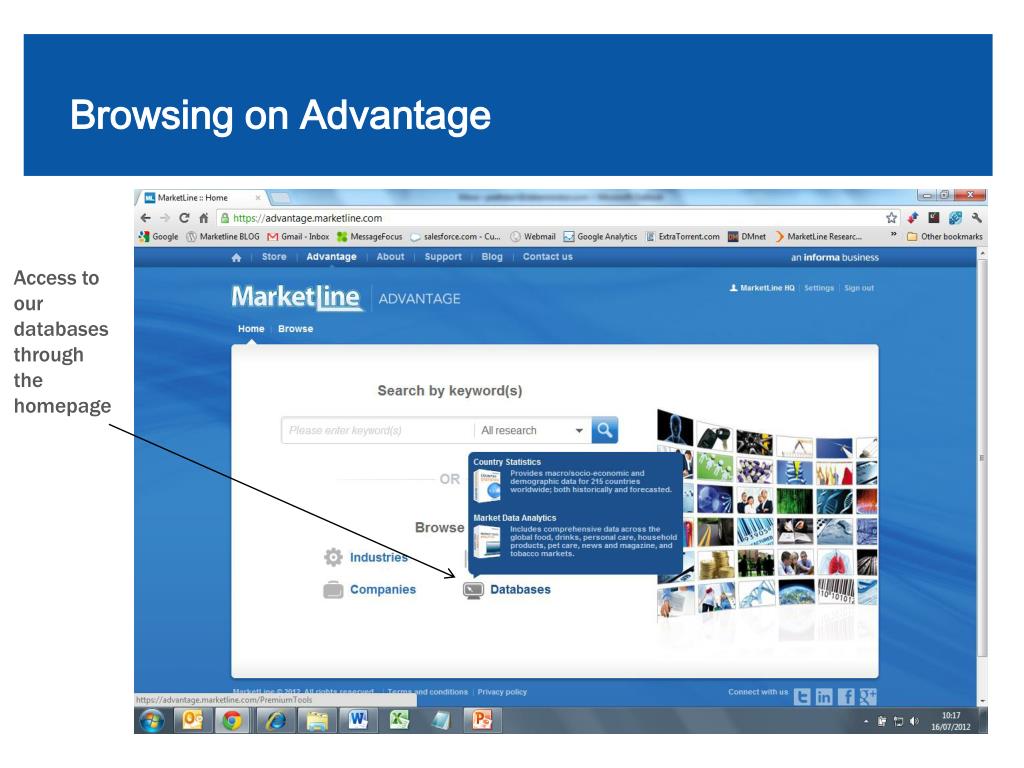
Task: Open Chrome from the taskbar
Action: 232,720
